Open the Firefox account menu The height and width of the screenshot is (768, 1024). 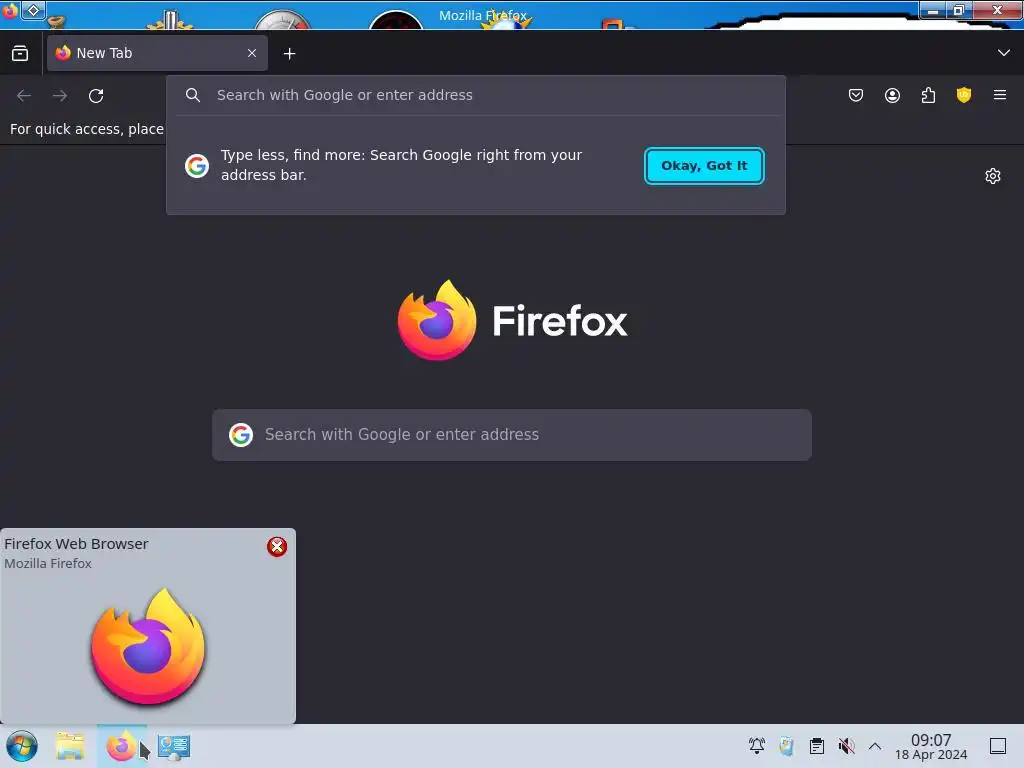pos(892,95)
